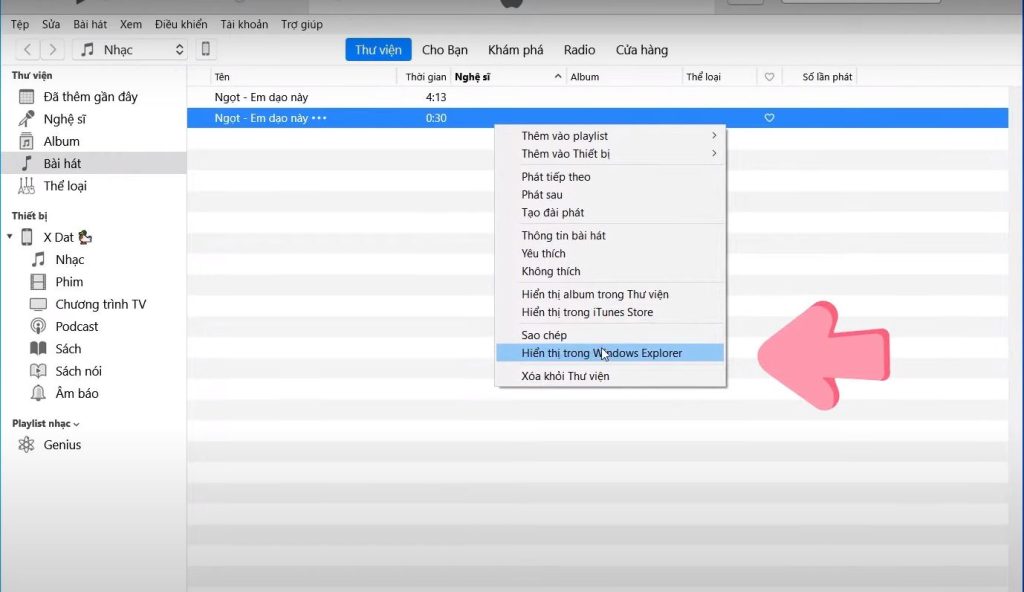
Task: Click the device Nhạc music note icon
Action: (x=39, y=259)
